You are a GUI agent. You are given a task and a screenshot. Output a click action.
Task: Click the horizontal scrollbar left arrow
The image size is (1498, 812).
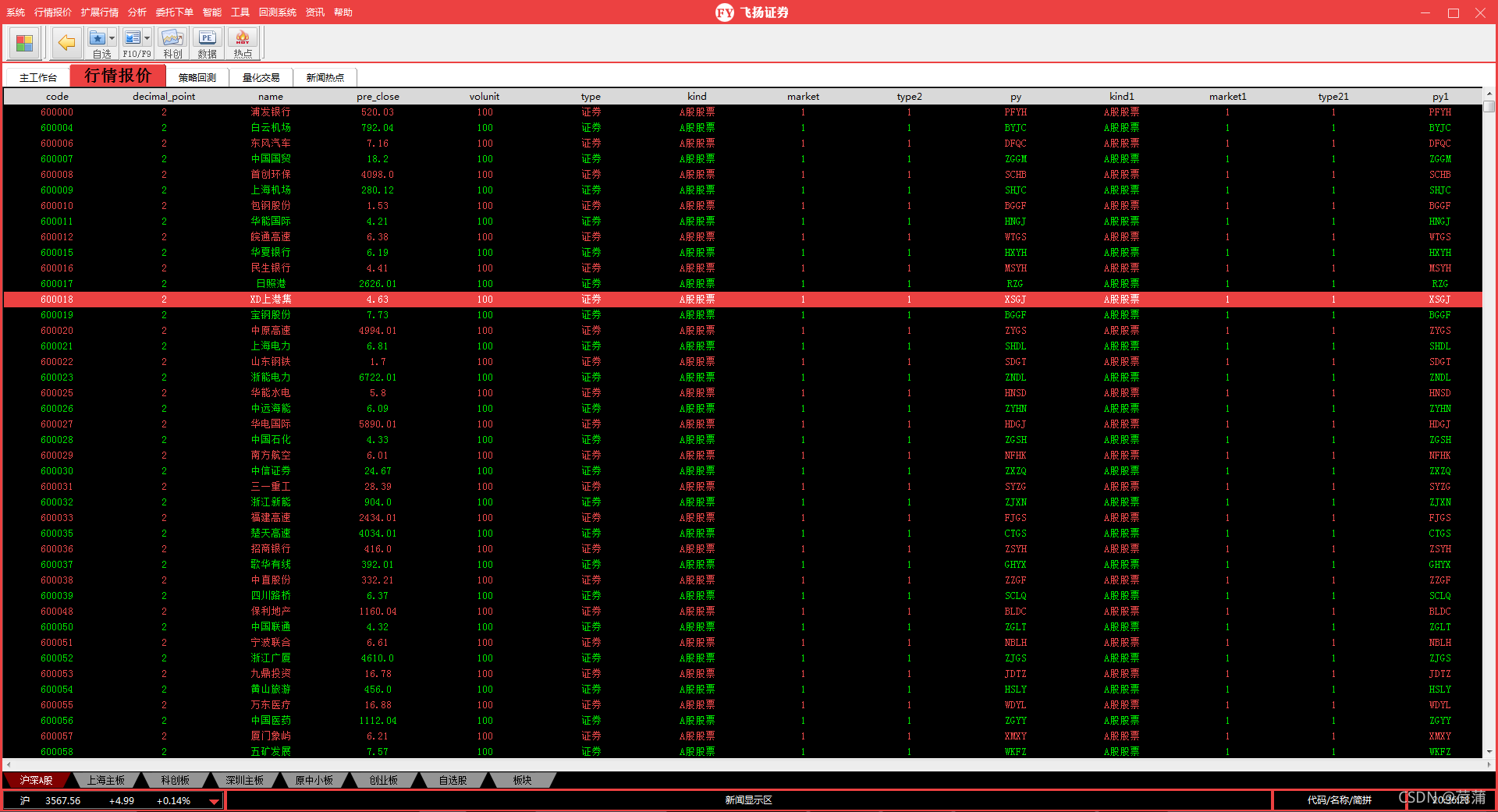8,765
